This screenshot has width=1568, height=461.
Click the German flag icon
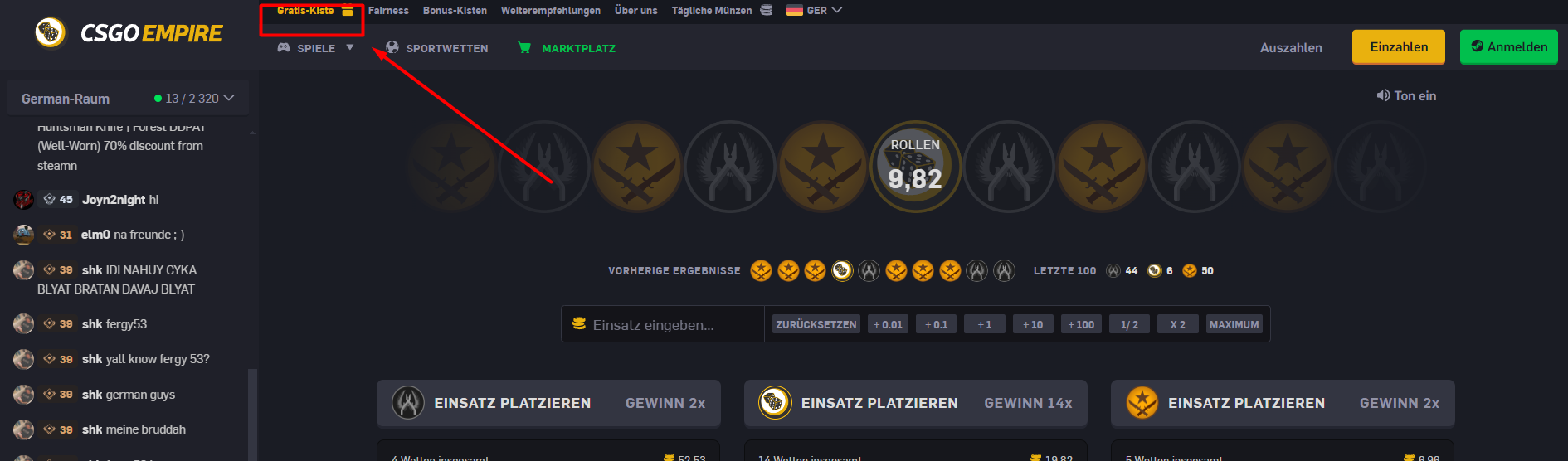[x=794, y=11]
